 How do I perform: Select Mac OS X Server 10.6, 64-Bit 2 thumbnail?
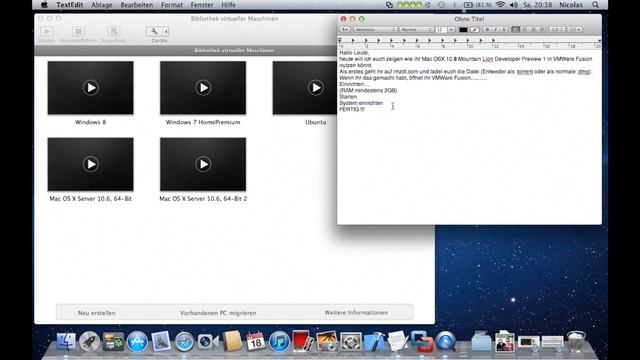[203, 164]
